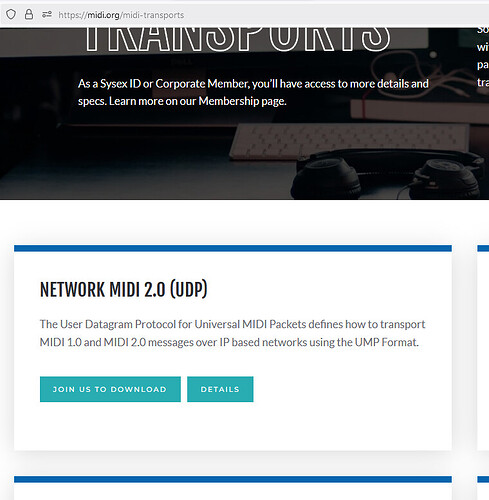The width and height of the screenshot is (489, 500).
Task: Click the MIDI 1.0 and MIDI 2.0 description line
Action: [229, 342]
